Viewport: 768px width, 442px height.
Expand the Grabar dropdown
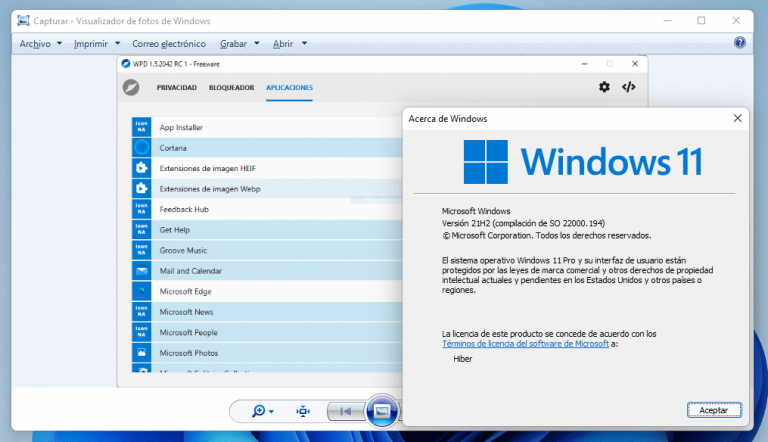pos(239,44)
